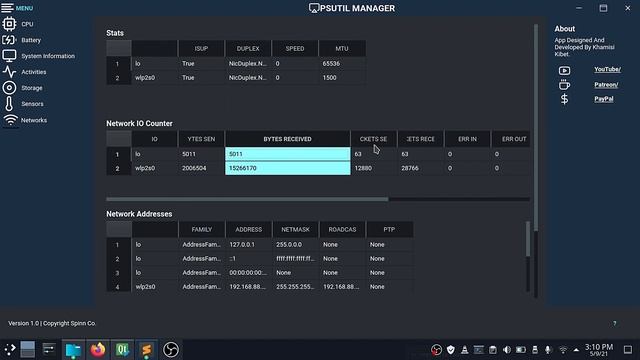Select the Battery menu label
Image resolution: width=640 pixels, height=360 pixels.
(x=31, y=40)
